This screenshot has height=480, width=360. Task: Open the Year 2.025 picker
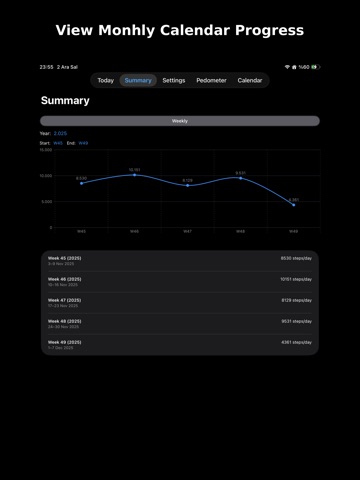pyautogui.click(x=60, y=133)
